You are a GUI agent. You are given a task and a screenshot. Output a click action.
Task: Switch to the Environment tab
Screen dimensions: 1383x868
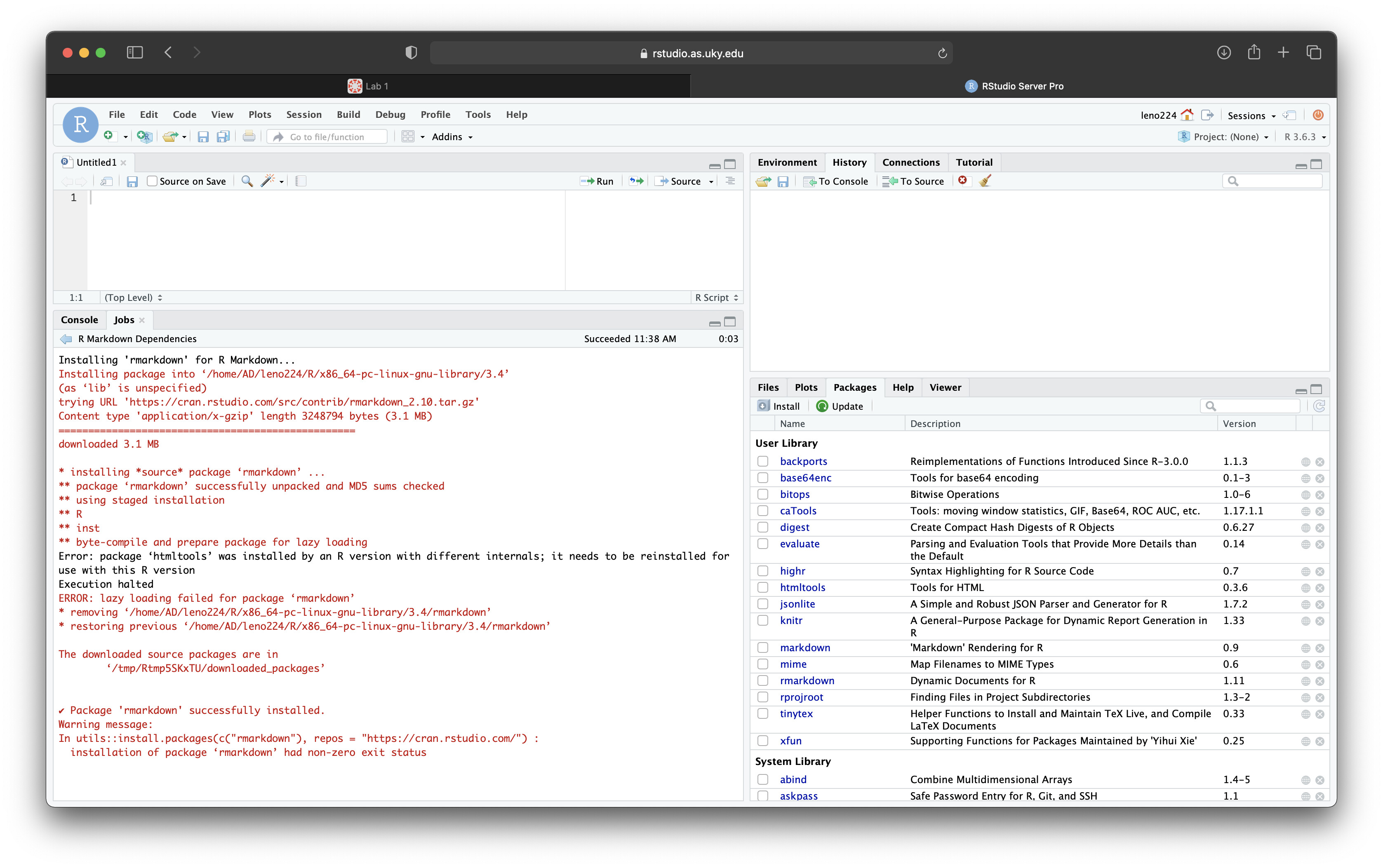pyautogui.click(x=786, y=162)
